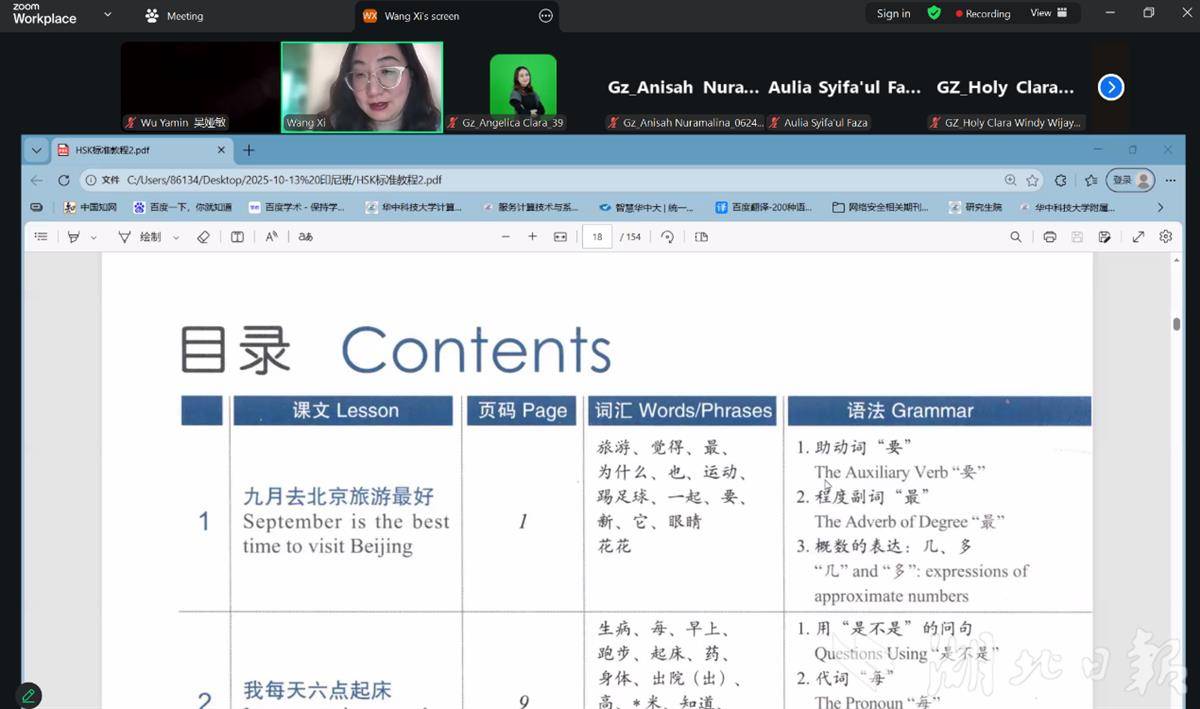Image resolution: width=1200 pixels, height=709 pixels.
Task: Open the View layout menu
Action: [1048, 14]
